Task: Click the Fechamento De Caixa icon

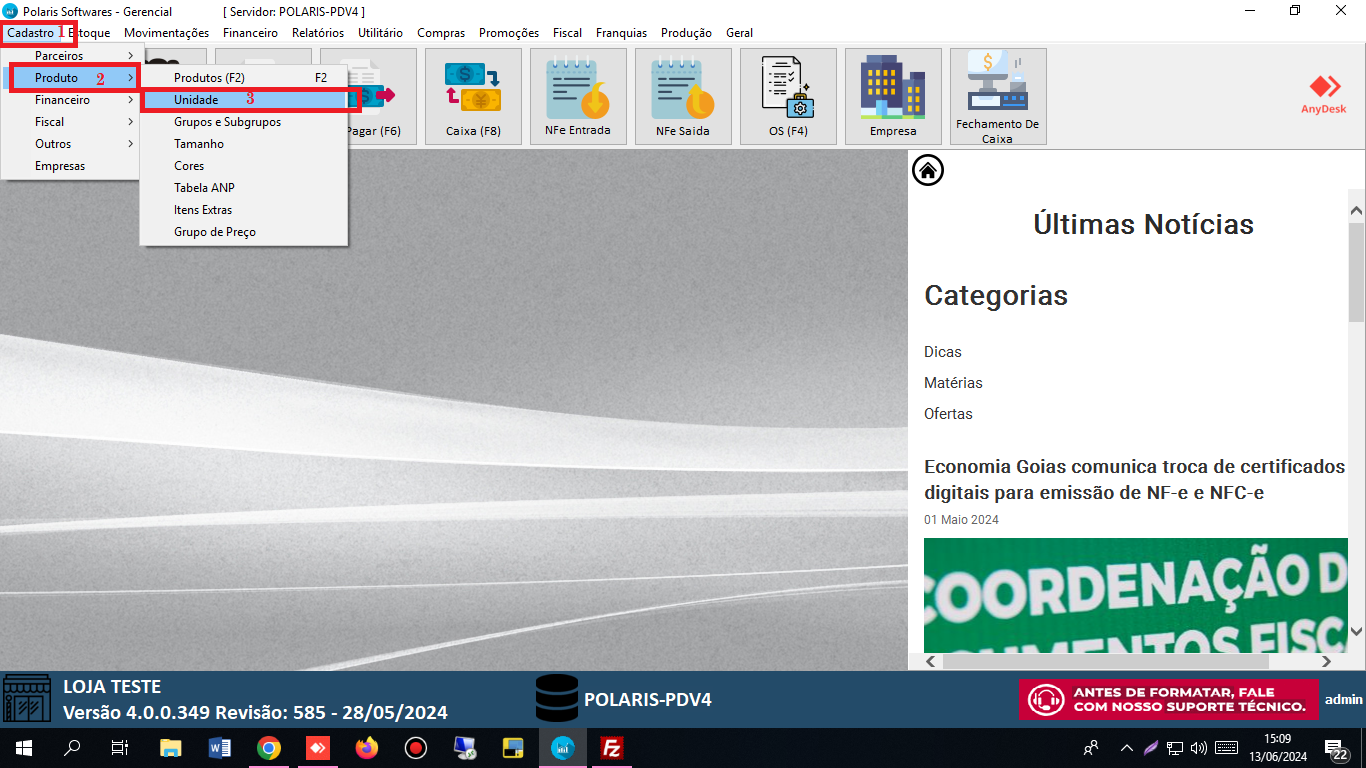Action: pyautogui.click(x=997, y=95)
